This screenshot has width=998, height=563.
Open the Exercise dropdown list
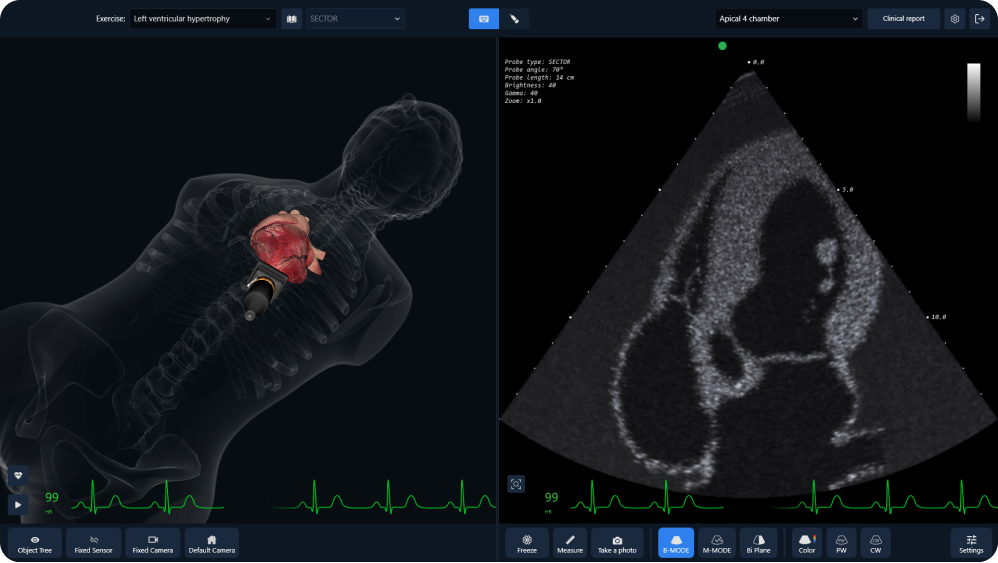click(202, 19)
